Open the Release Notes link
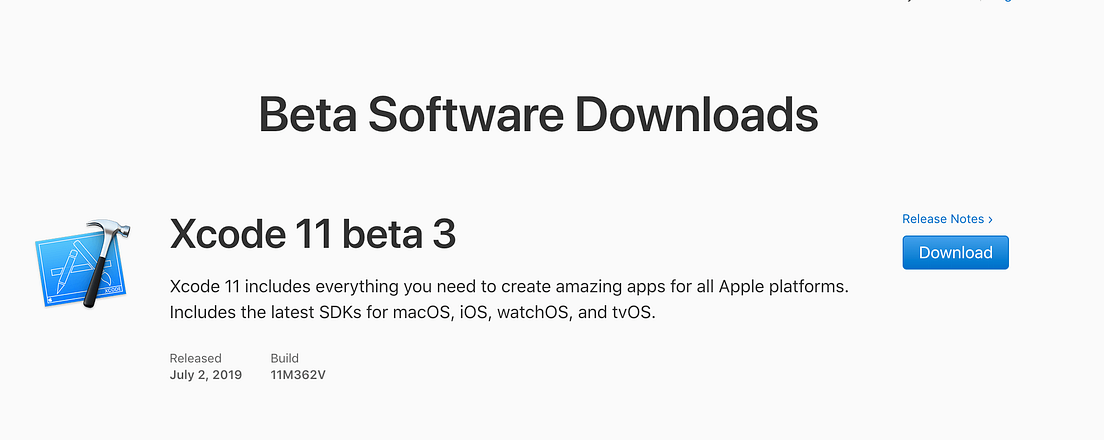The height and width of the screenshot is (440, 1104). coord(947,219)
